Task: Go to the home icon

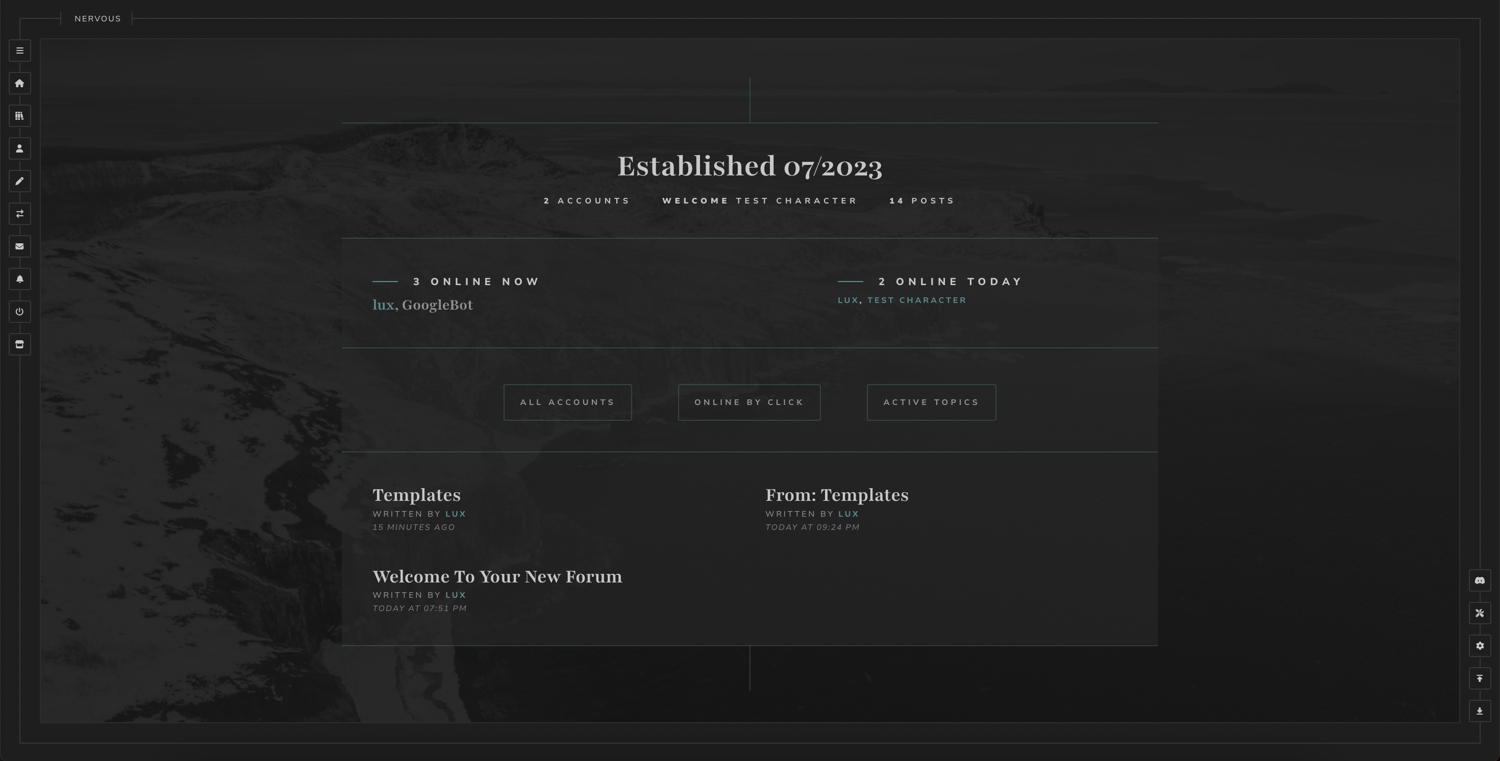Action: click(19, 83)
